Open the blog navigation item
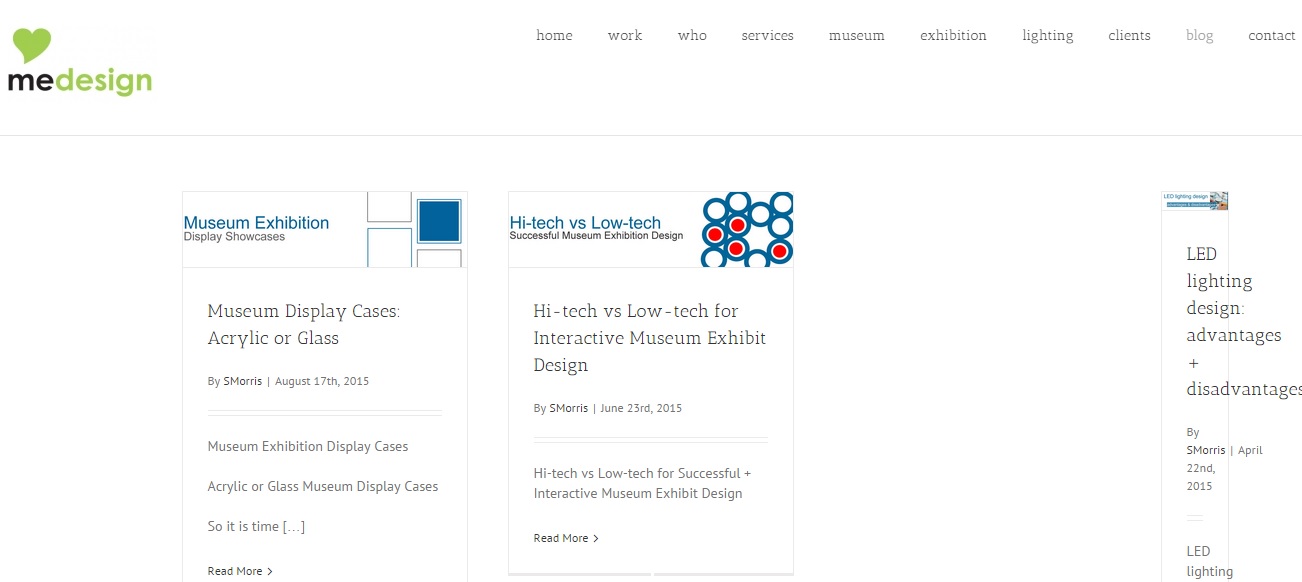Image resolution: width=1302 pixels, height=582 pixels. [1199, 35]
